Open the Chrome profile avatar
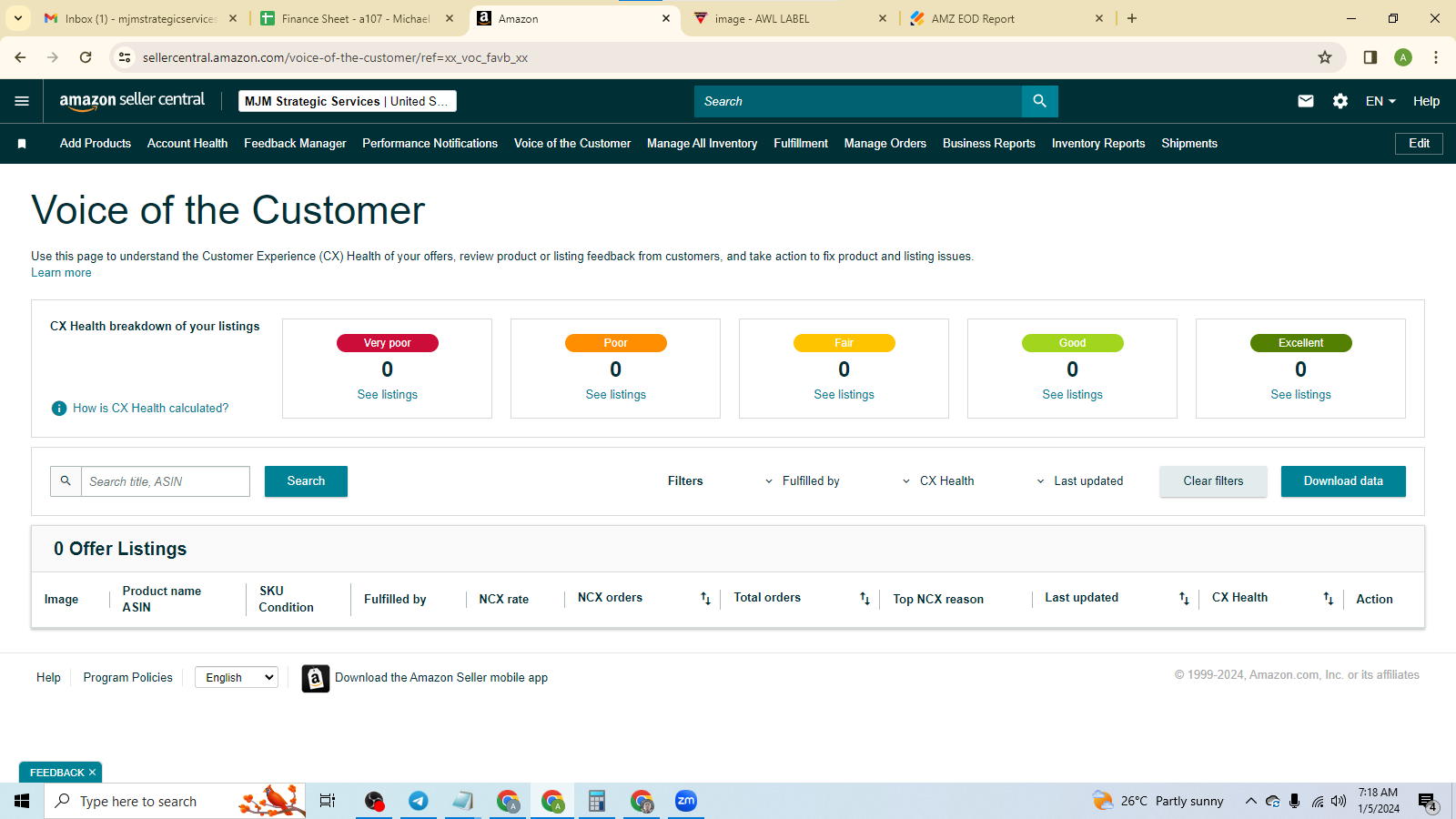The width and height of the screenshot is (1456, 819). (1403, 57)
